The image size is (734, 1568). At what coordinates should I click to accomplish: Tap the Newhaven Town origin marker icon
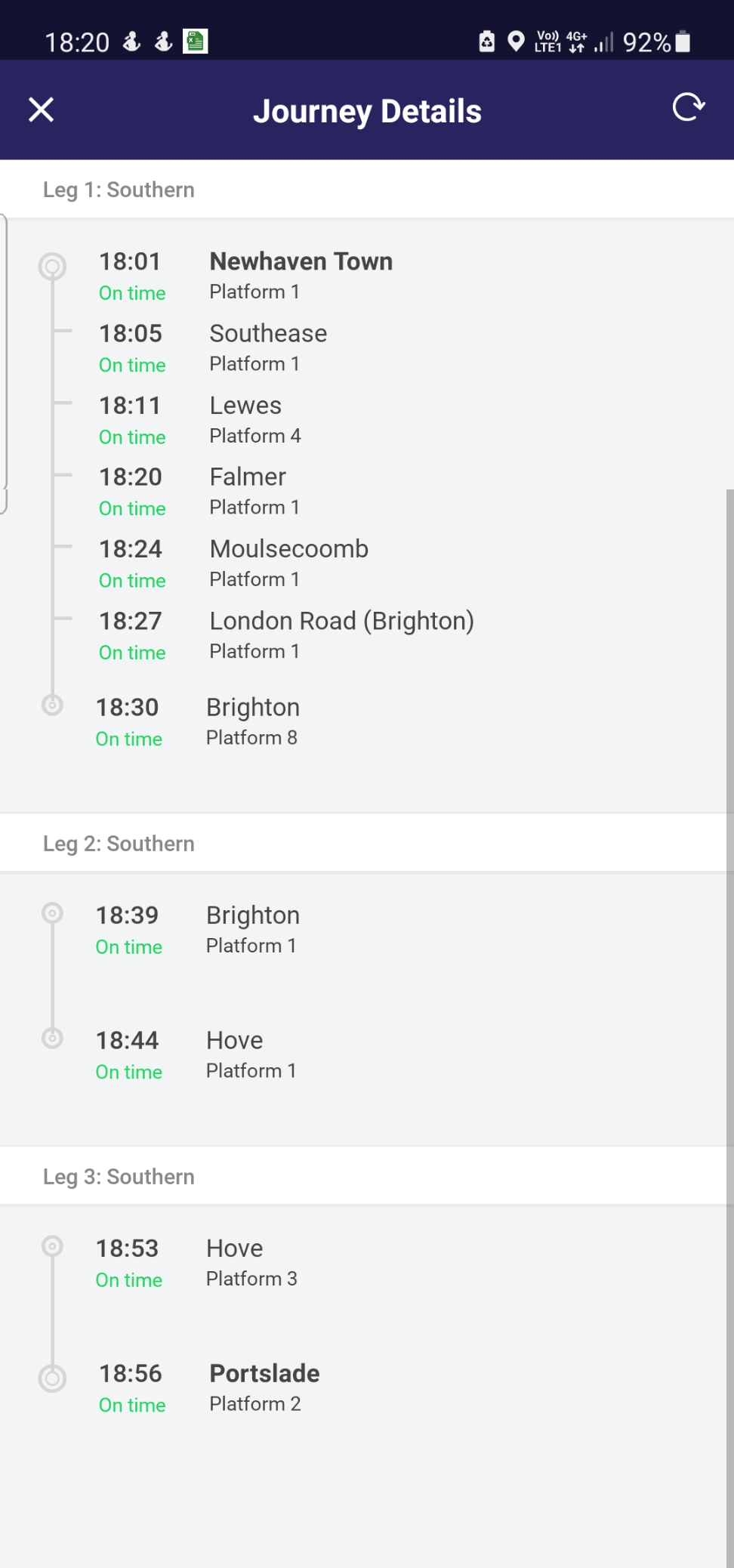click(x=52, y=267)
